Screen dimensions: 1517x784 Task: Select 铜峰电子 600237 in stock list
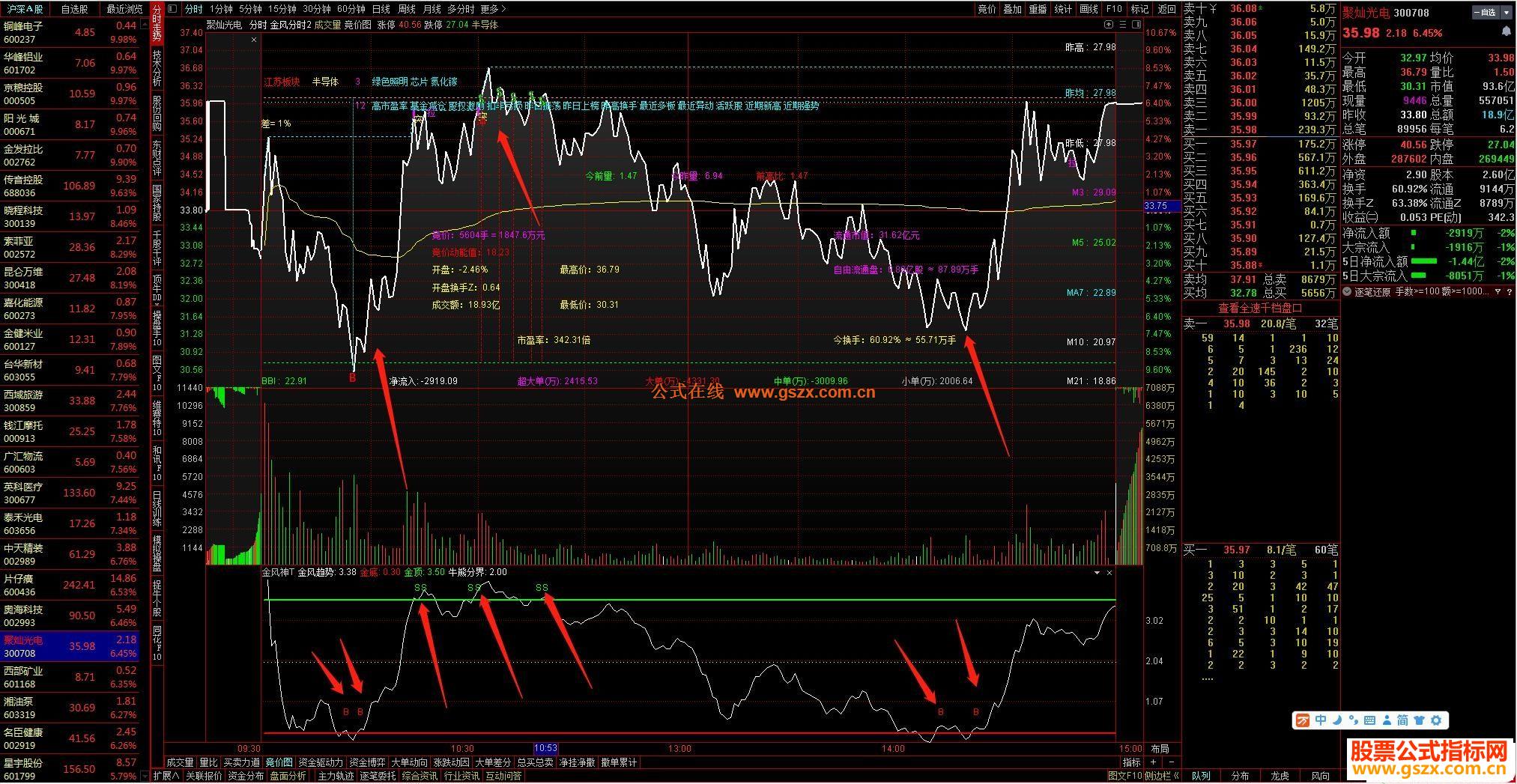(x=70, y=32)
